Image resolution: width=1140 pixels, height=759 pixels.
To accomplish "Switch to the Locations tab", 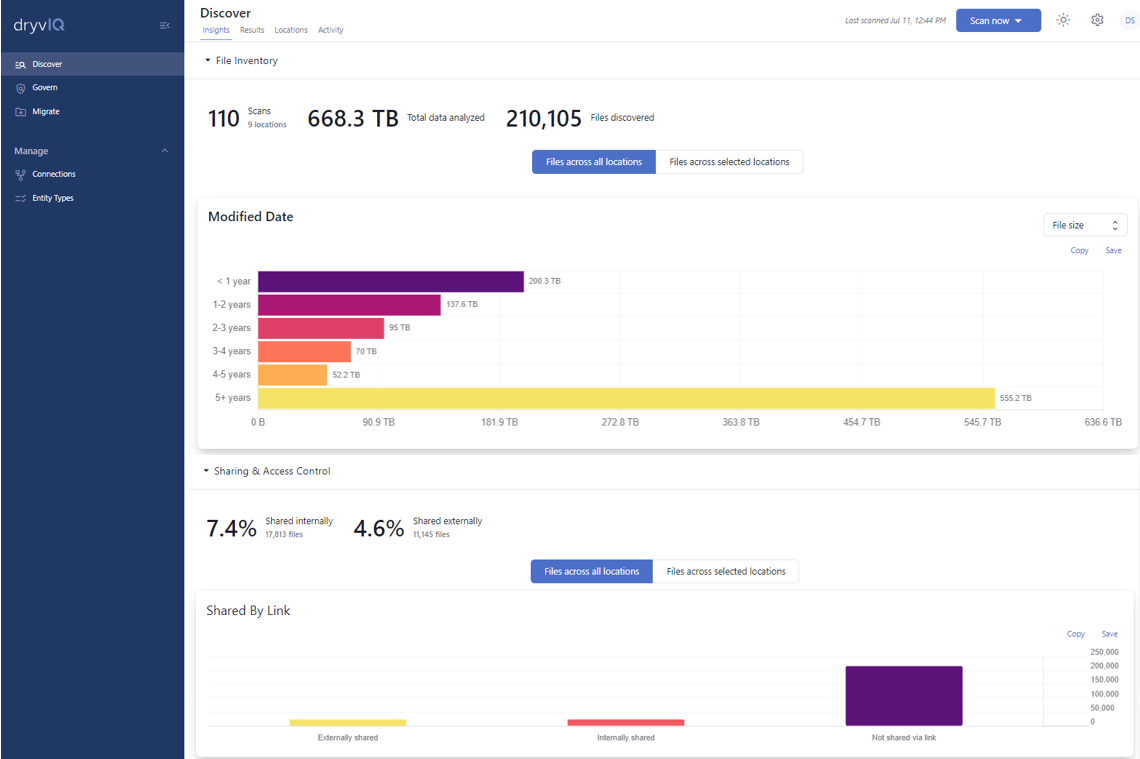I will coord(291,30).
